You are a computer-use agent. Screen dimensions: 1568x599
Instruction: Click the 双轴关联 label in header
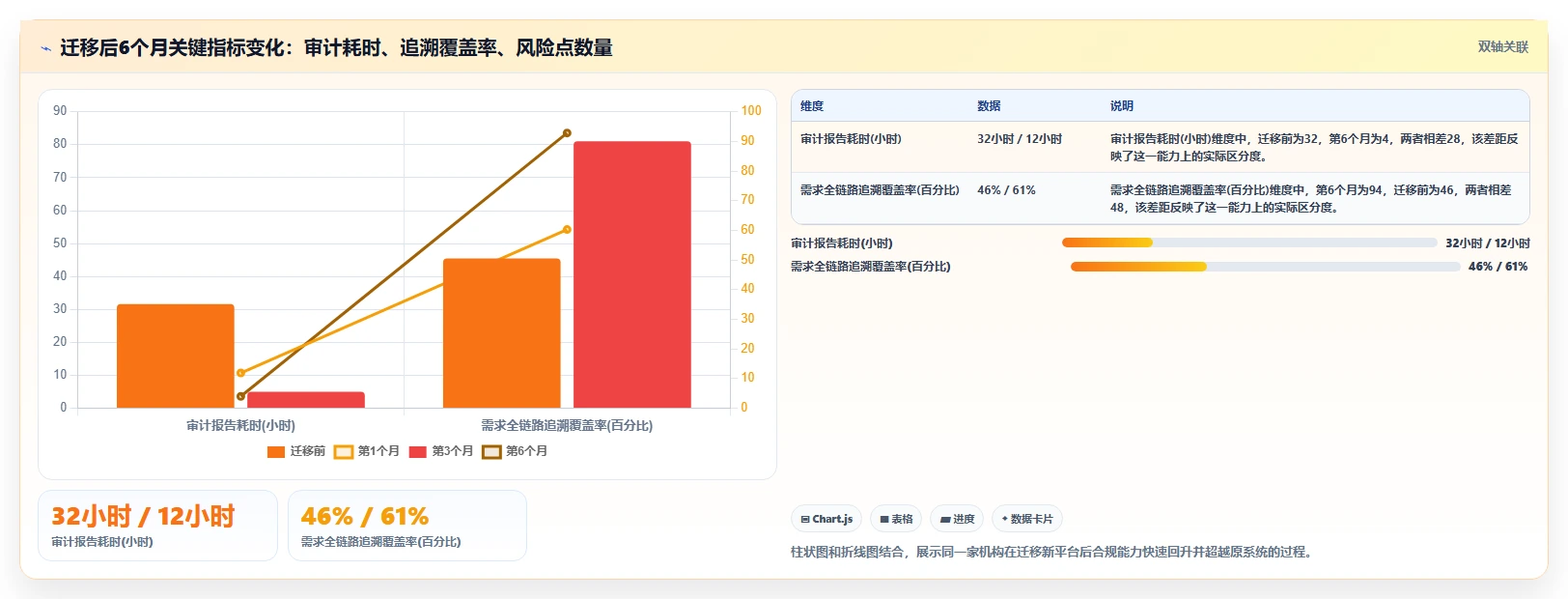click(1502, 46)
